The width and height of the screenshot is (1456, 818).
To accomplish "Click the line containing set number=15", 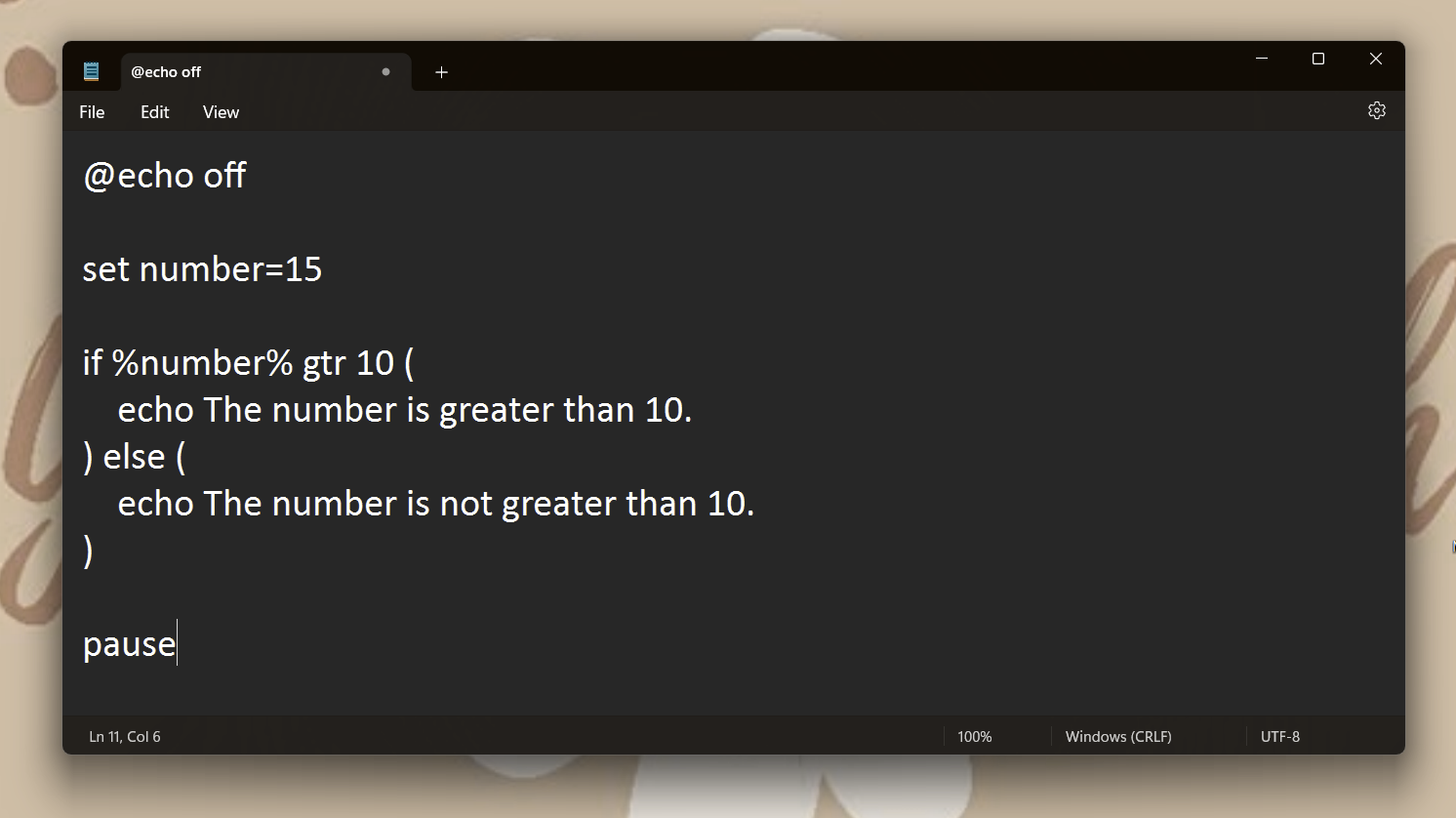I will tap(202, 269).
